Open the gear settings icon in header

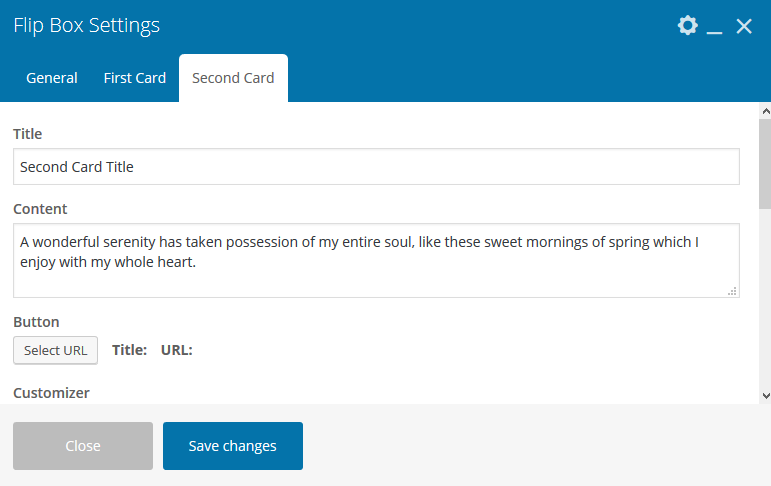pos(687,26)
